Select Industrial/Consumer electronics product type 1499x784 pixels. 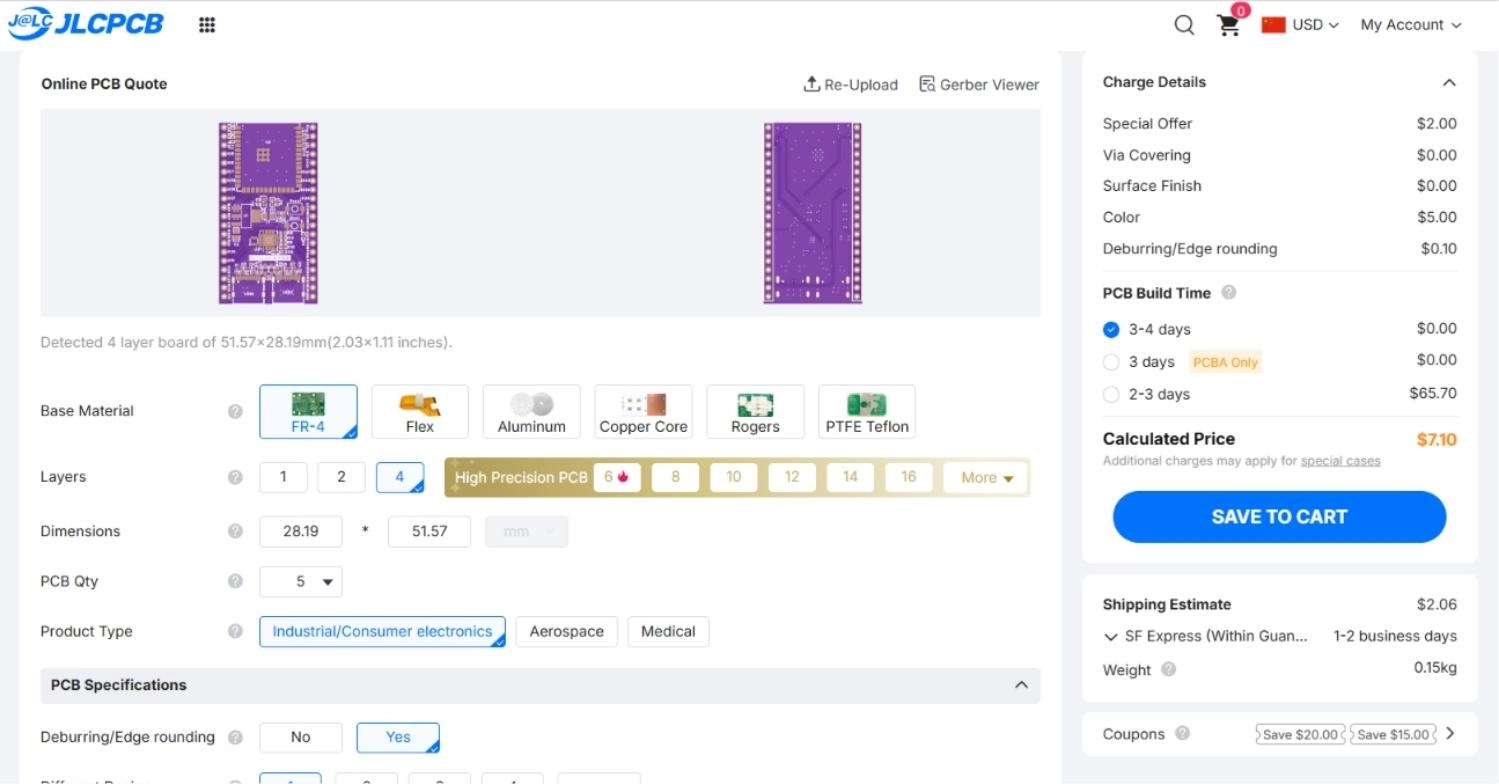382,632
